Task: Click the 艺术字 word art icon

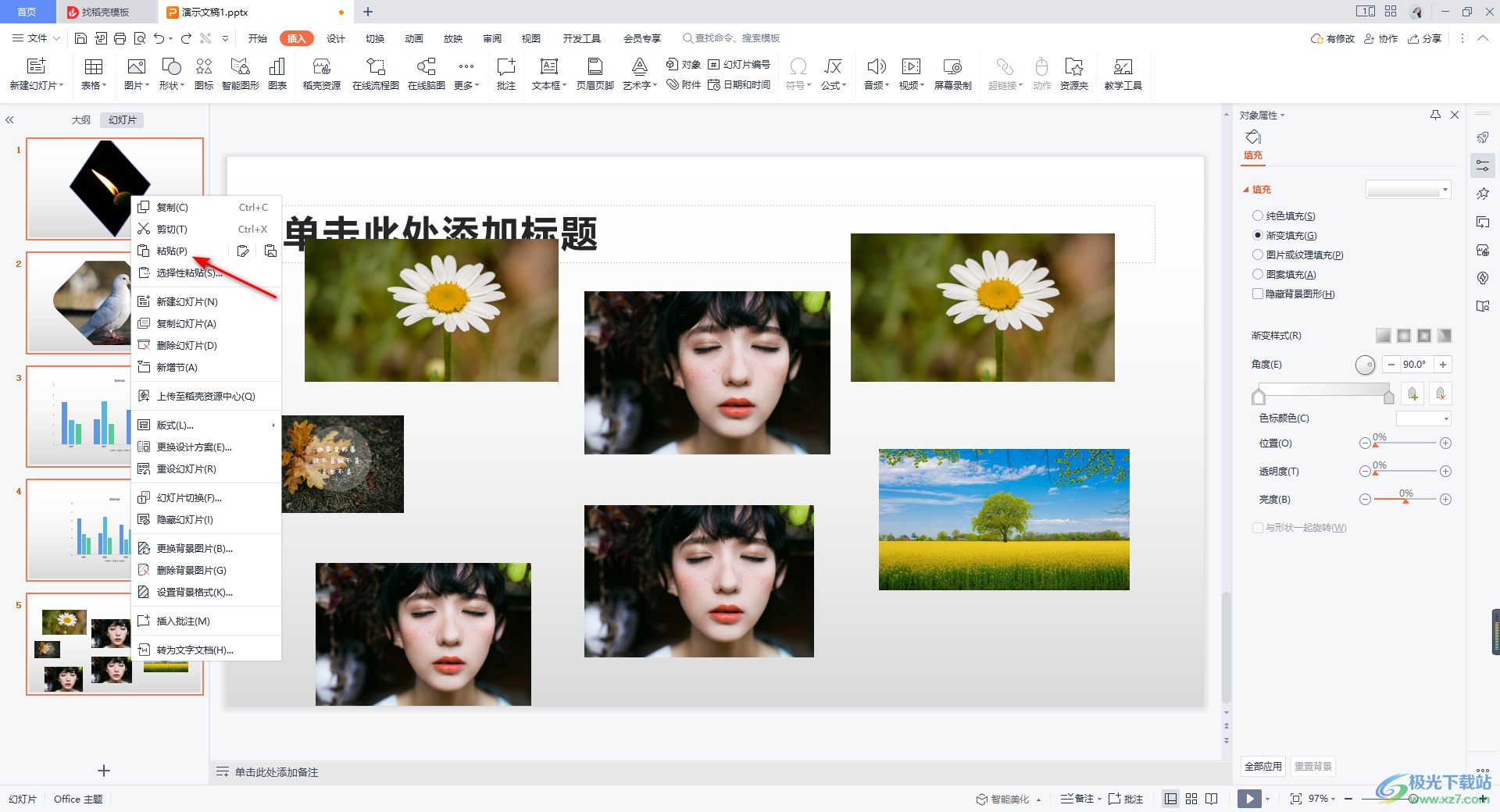Action: click(x=640, y=66)
